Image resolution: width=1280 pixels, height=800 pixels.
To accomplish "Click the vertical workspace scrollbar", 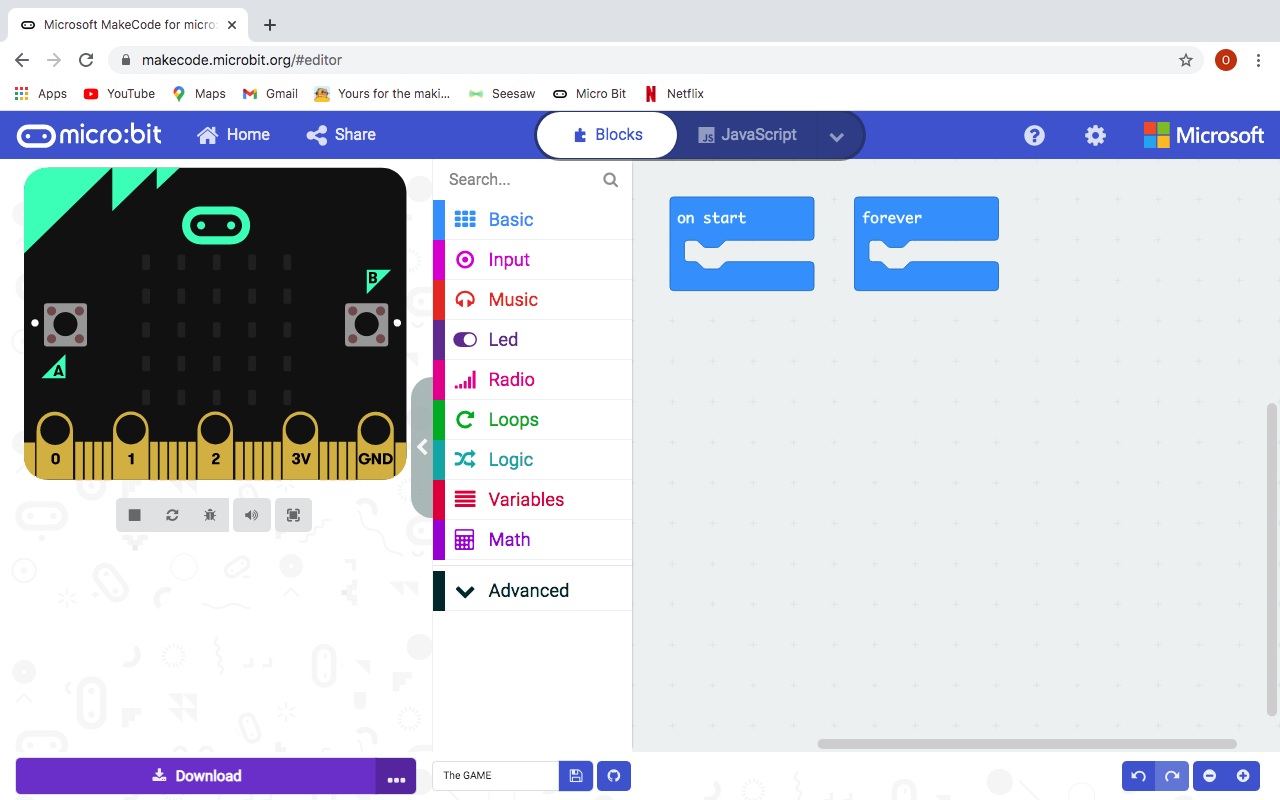I will (1272, 560).
